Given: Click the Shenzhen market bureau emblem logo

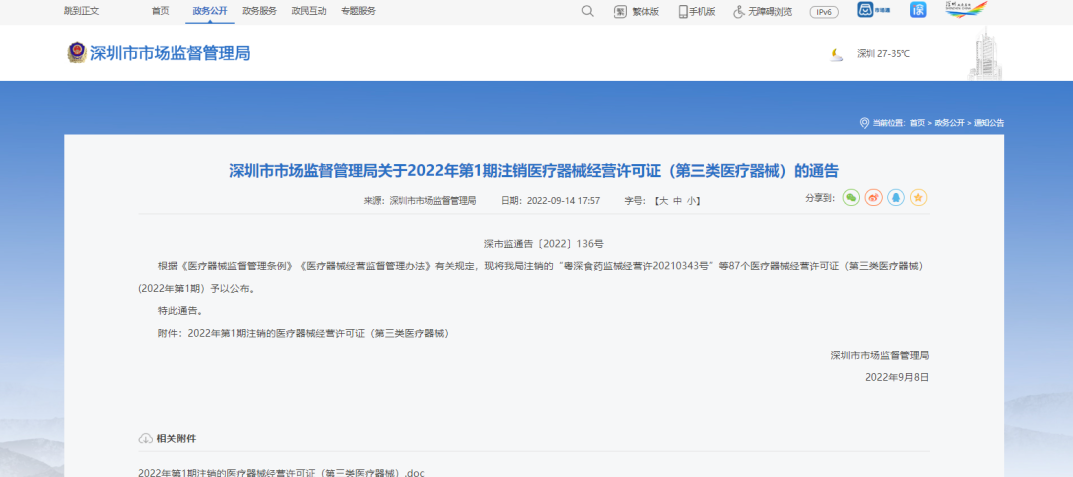Looking at the screenshot, I should (x=77, y=53).
